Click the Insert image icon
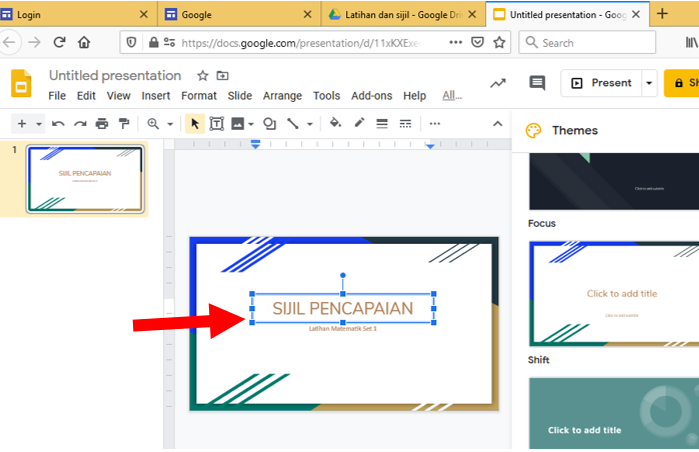699x452 pixels. click(x=238, y=124)
